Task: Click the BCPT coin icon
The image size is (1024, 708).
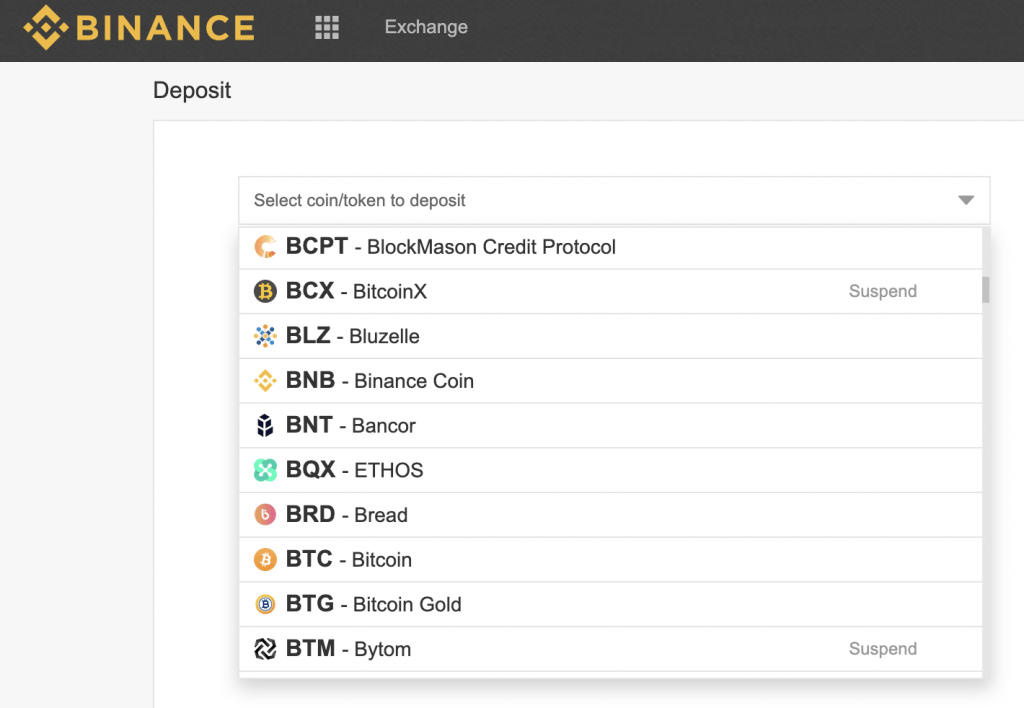Action: (265, 247)
